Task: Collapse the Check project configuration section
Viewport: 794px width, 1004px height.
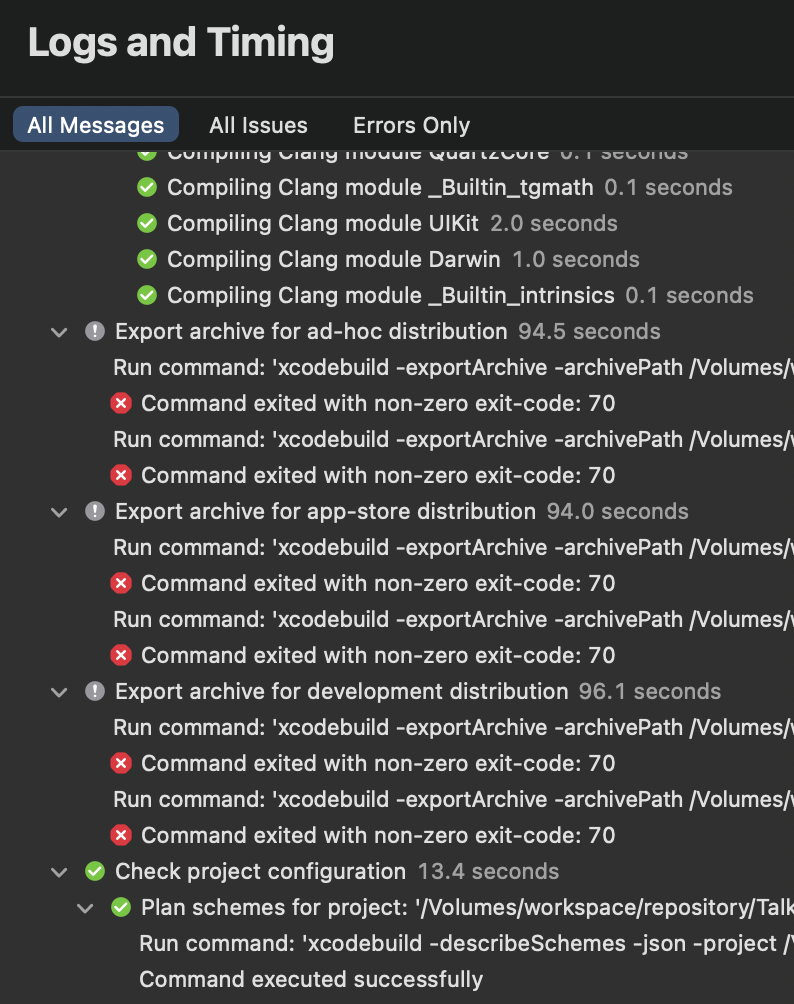Action: (x=60, y=872)
